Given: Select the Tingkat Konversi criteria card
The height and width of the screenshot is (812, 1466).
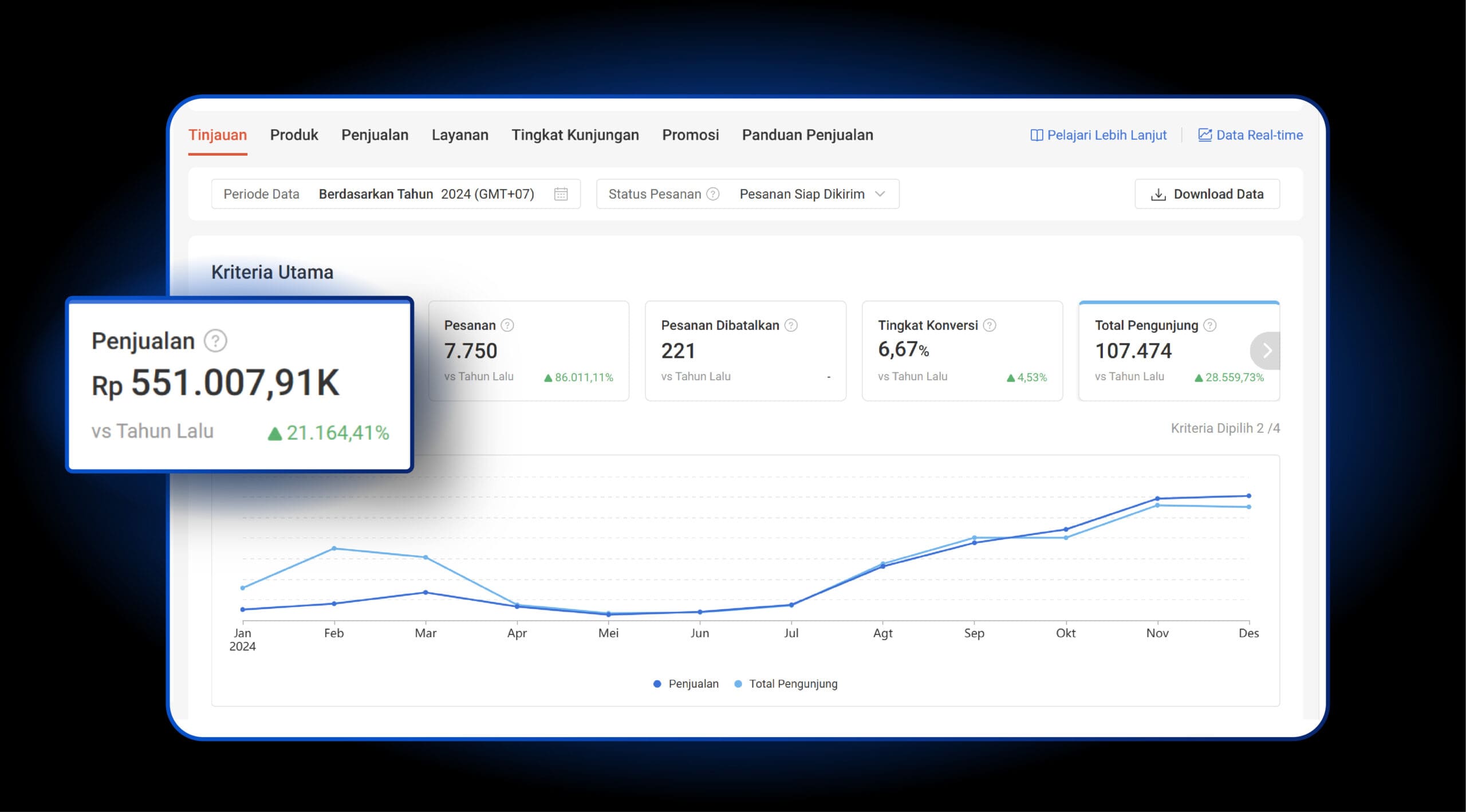Looking at the screenshot, I should pyautogui.click(x=962, y=350).
